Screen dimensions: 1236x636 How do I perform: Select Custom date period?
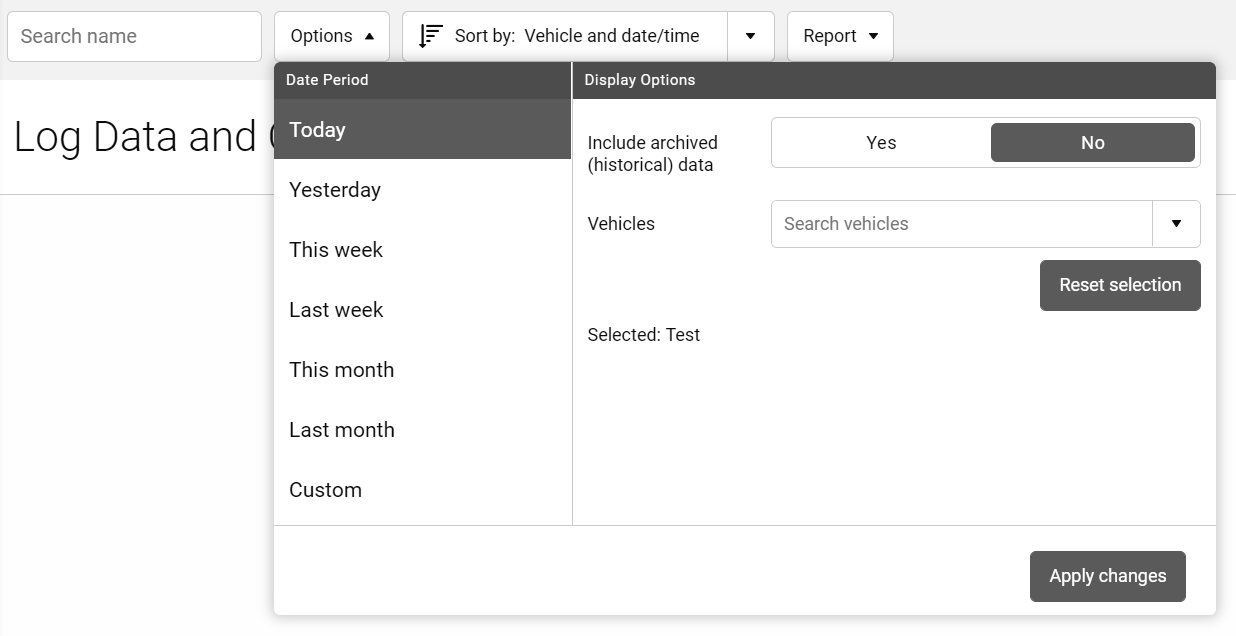click(422, 490)
